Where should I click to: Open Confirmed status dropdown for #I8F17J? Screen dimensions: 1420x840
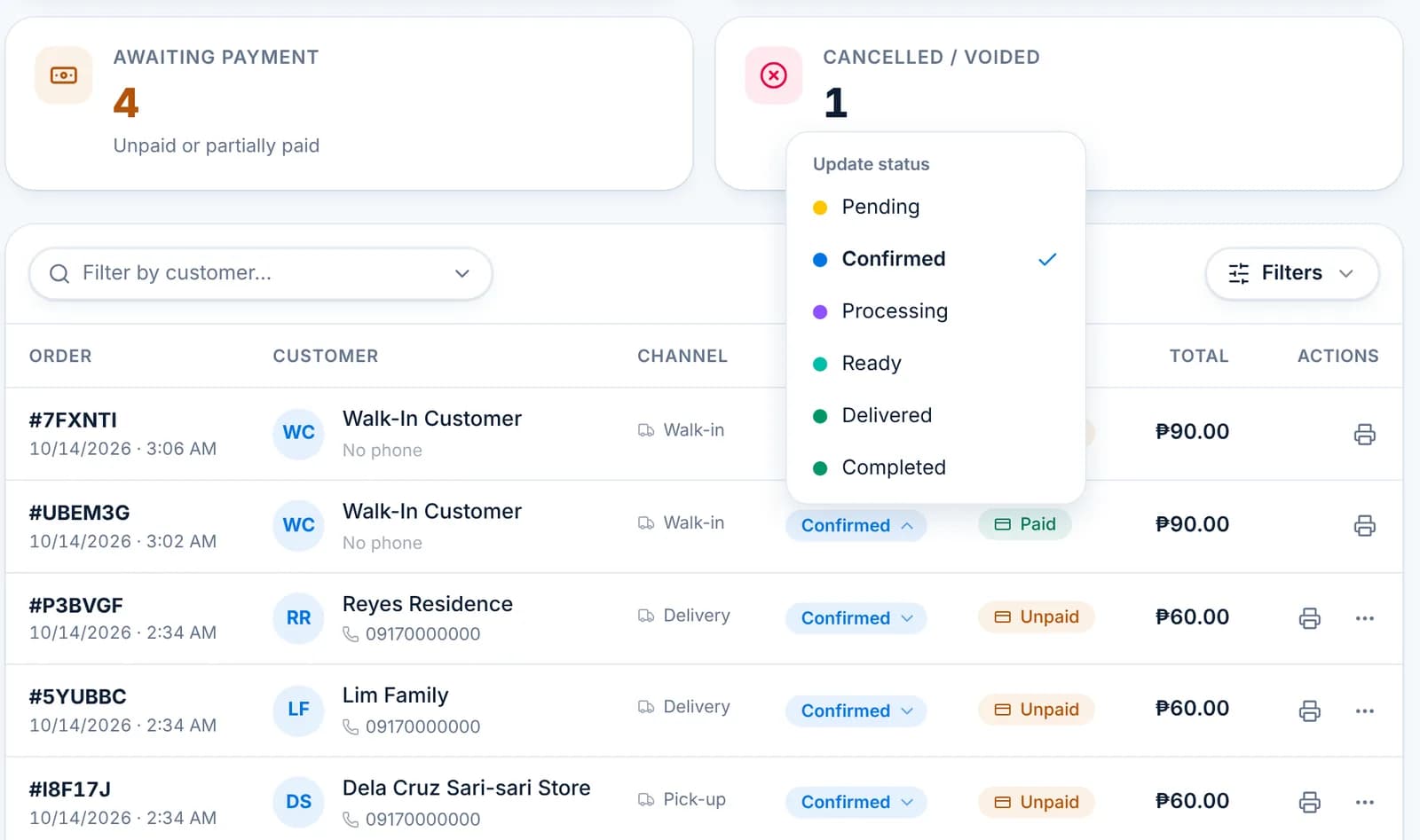click(856, 802)
